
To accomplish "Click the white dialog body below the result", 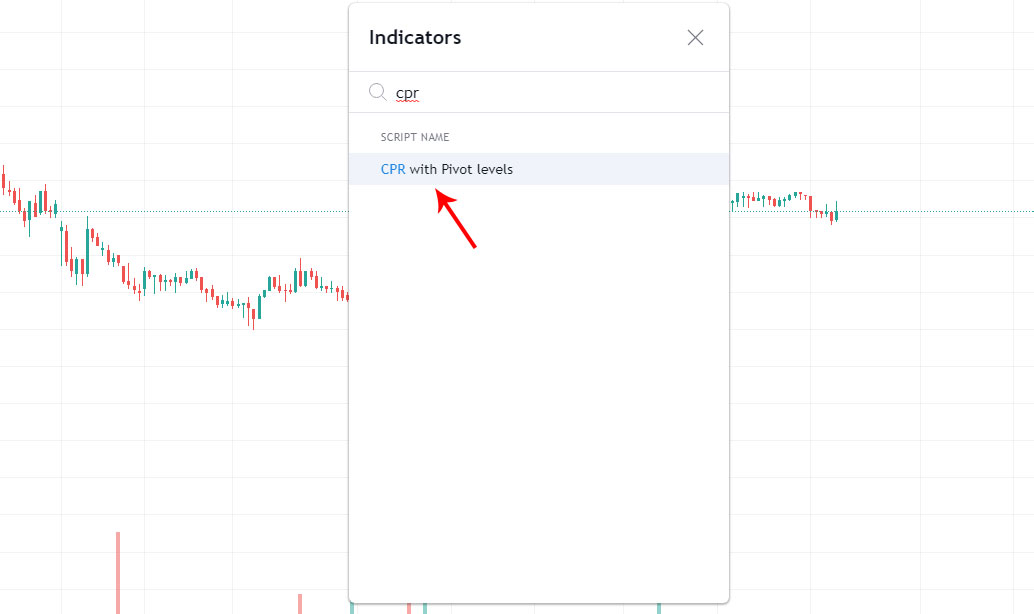I will [x=540, y=400].
